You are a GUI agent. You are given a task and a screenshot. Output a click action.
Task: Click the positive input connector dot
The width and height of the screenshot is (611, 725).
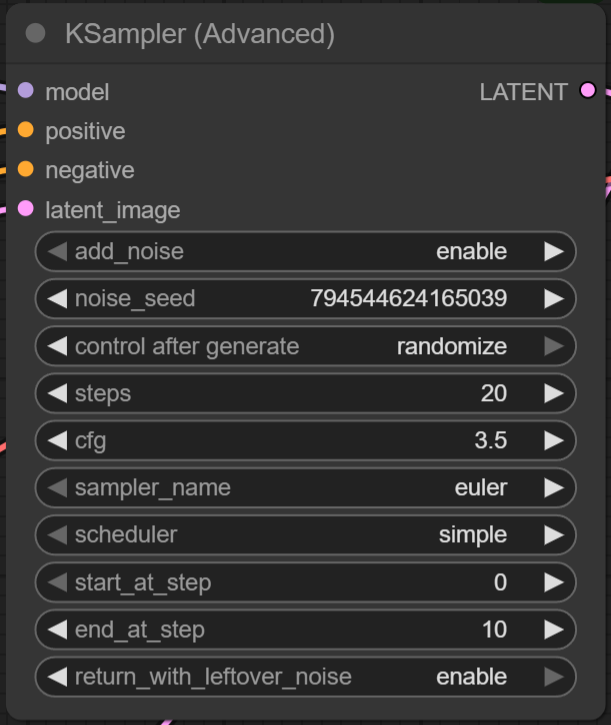click(x=26, y=131)
